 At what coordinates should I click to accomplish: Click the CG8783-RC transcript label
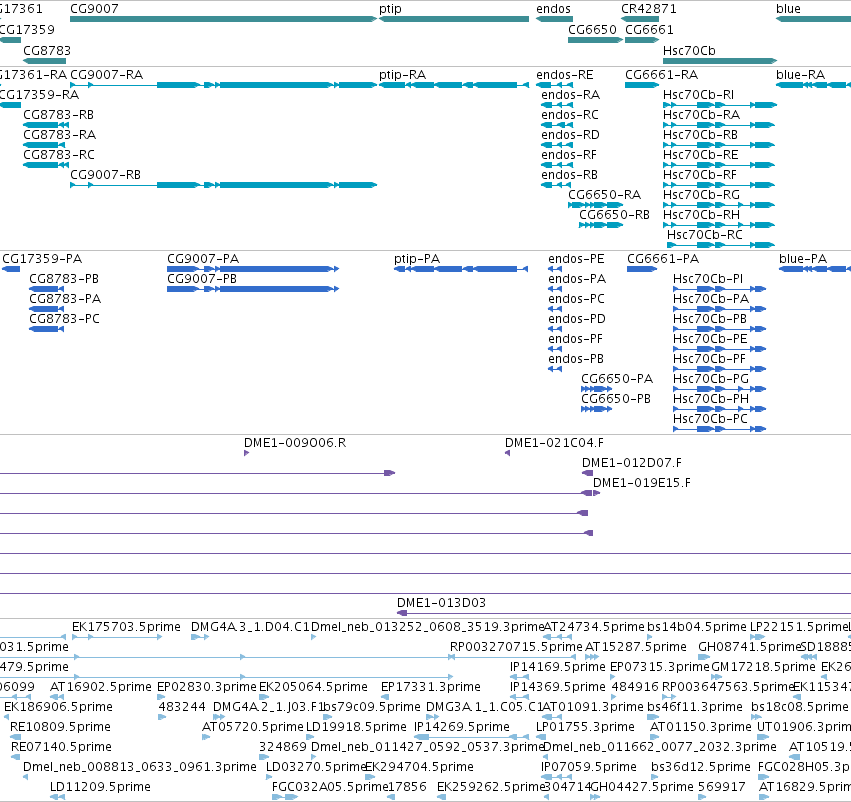pyautogui.click(x=59, y=155)
